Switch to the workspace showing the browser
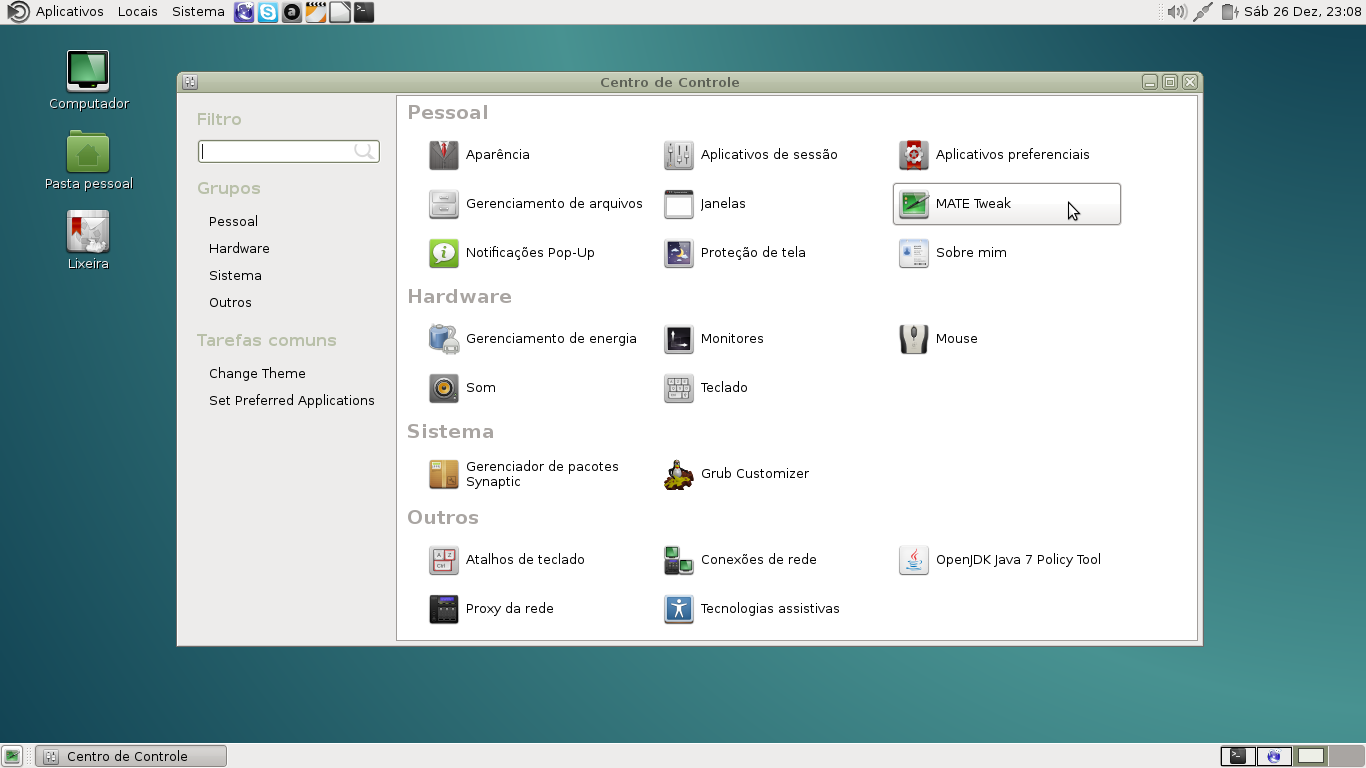This screenshot has height=768, width=1366. click(1274, 756)
